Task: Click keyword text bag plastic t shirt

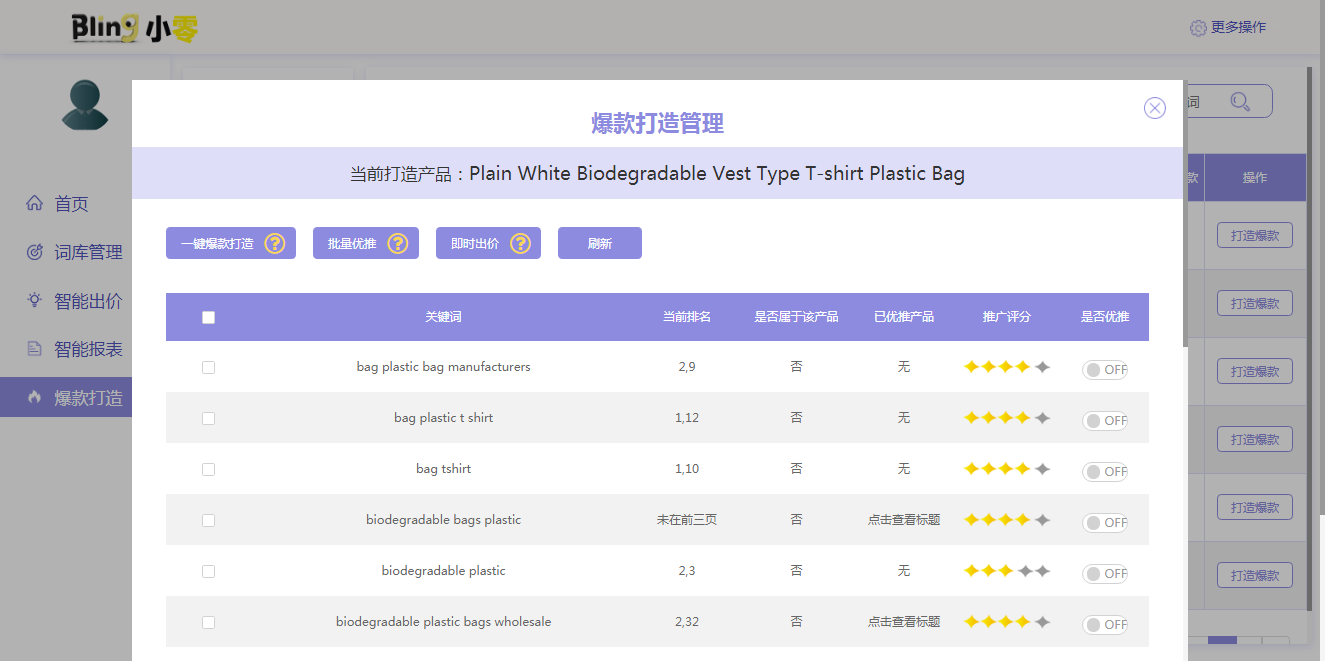Action: pyautogui.click(x=443, y=418)
